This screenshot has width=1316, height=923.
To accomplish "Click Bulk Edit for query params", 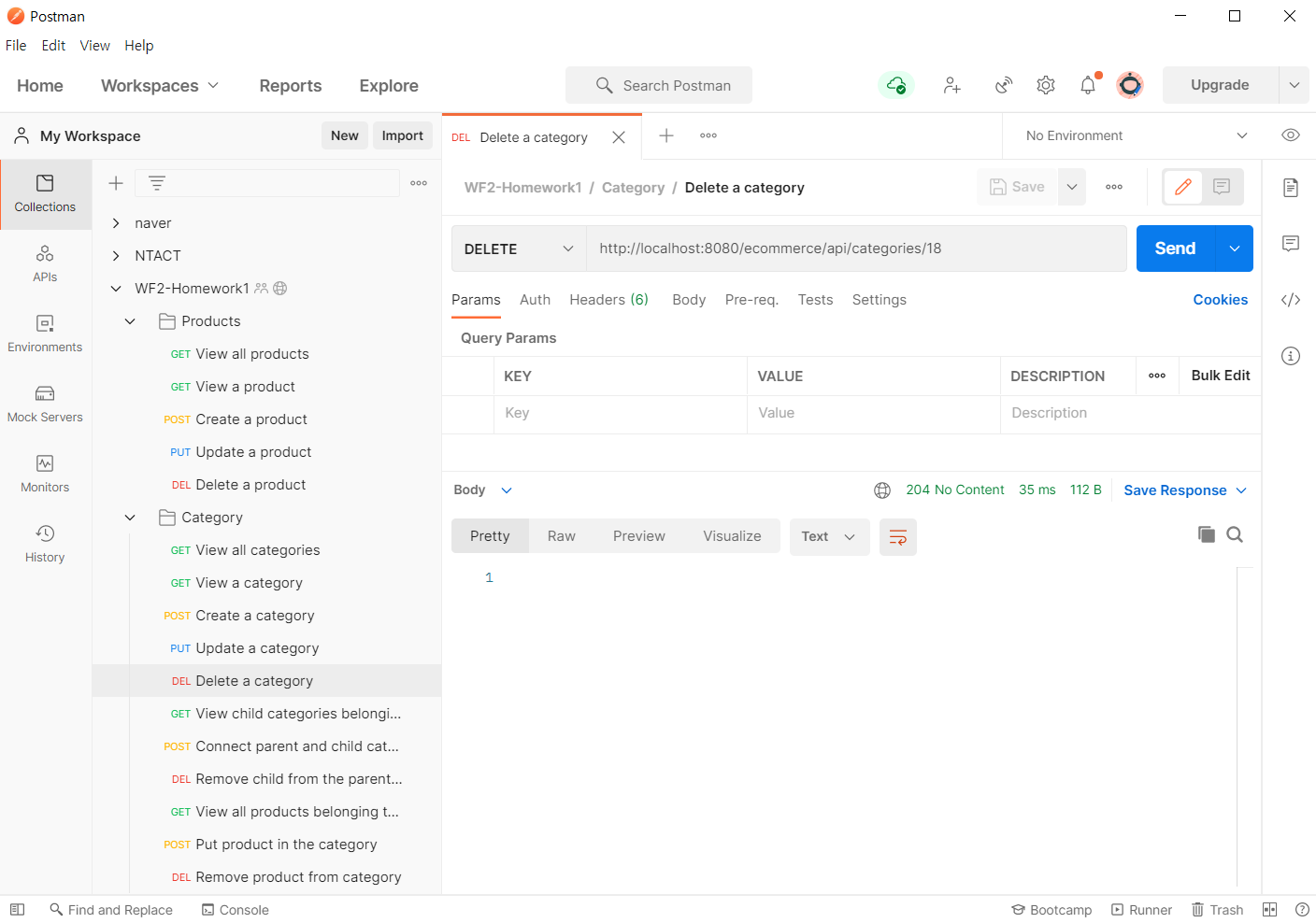I will (x=1220, y=376).
